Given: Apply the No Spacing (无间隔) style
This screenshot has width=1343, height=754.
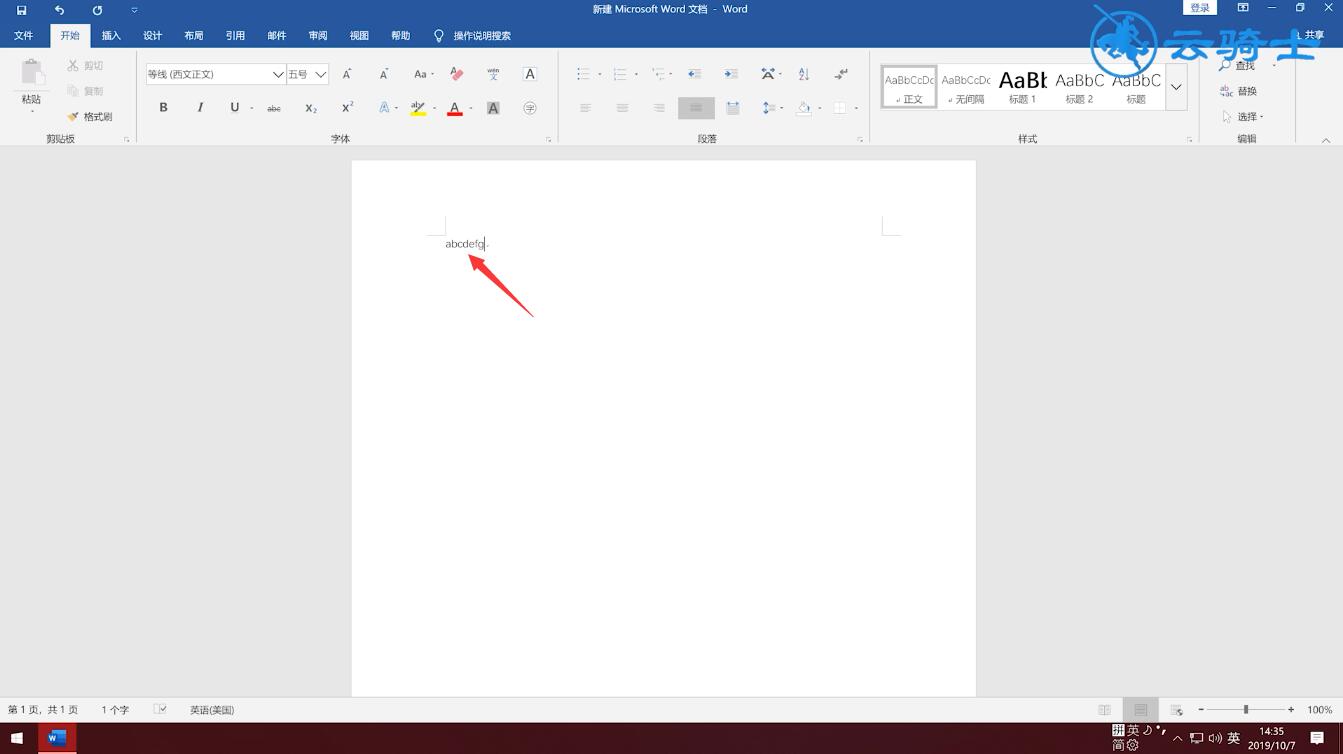Looking at the screenshot, I should coord(966,87).
